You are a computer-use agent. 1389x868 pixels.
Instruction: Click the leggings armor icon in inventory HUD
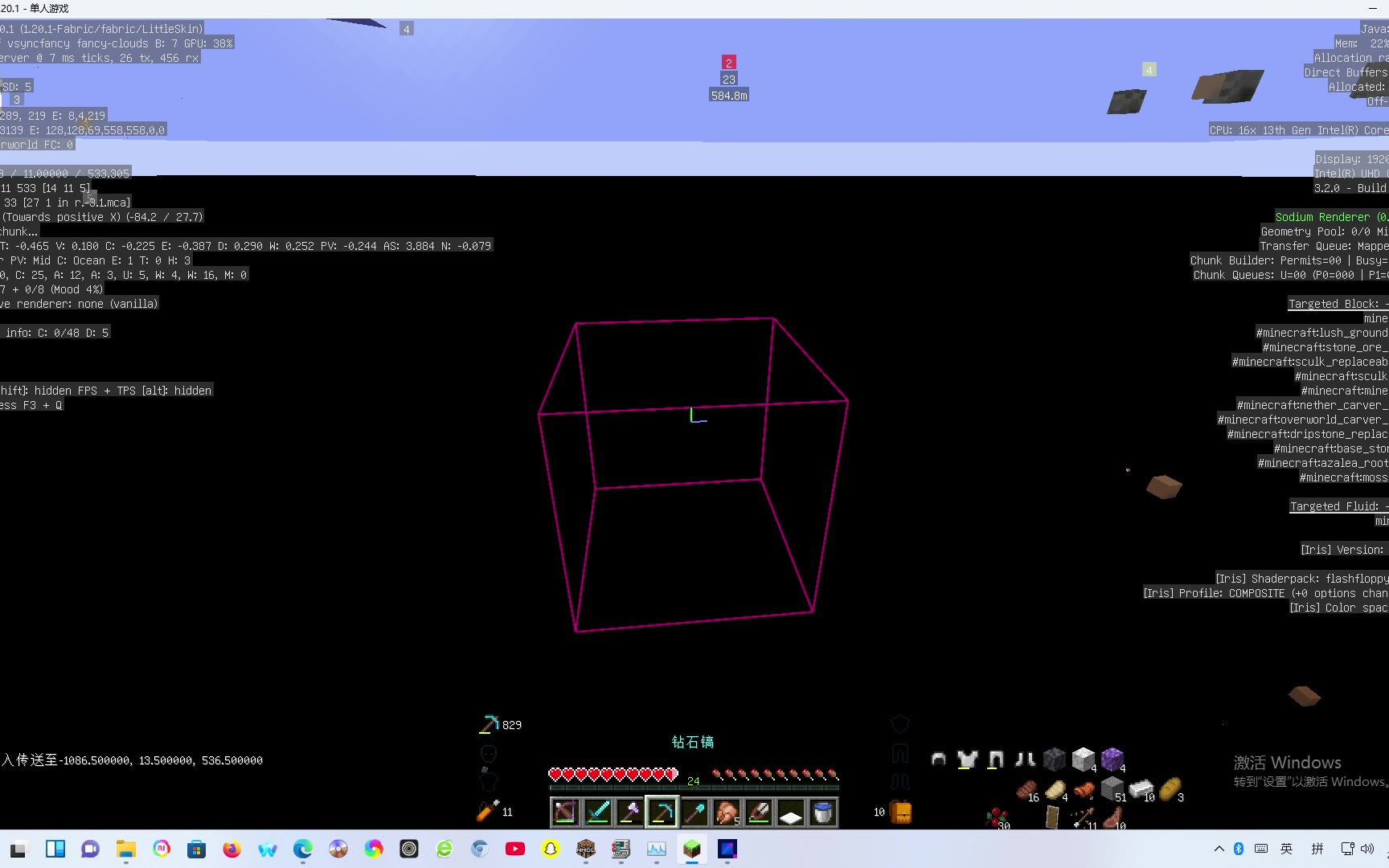(996, 759)
